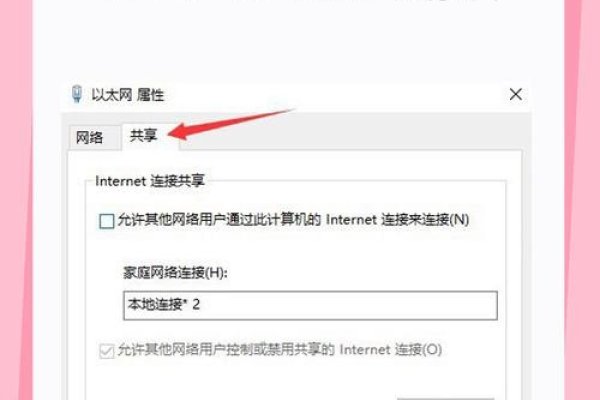Click the red arrow pointing at 共享
The height and width of the screenshot is (400, 600).
pos(230,124)
